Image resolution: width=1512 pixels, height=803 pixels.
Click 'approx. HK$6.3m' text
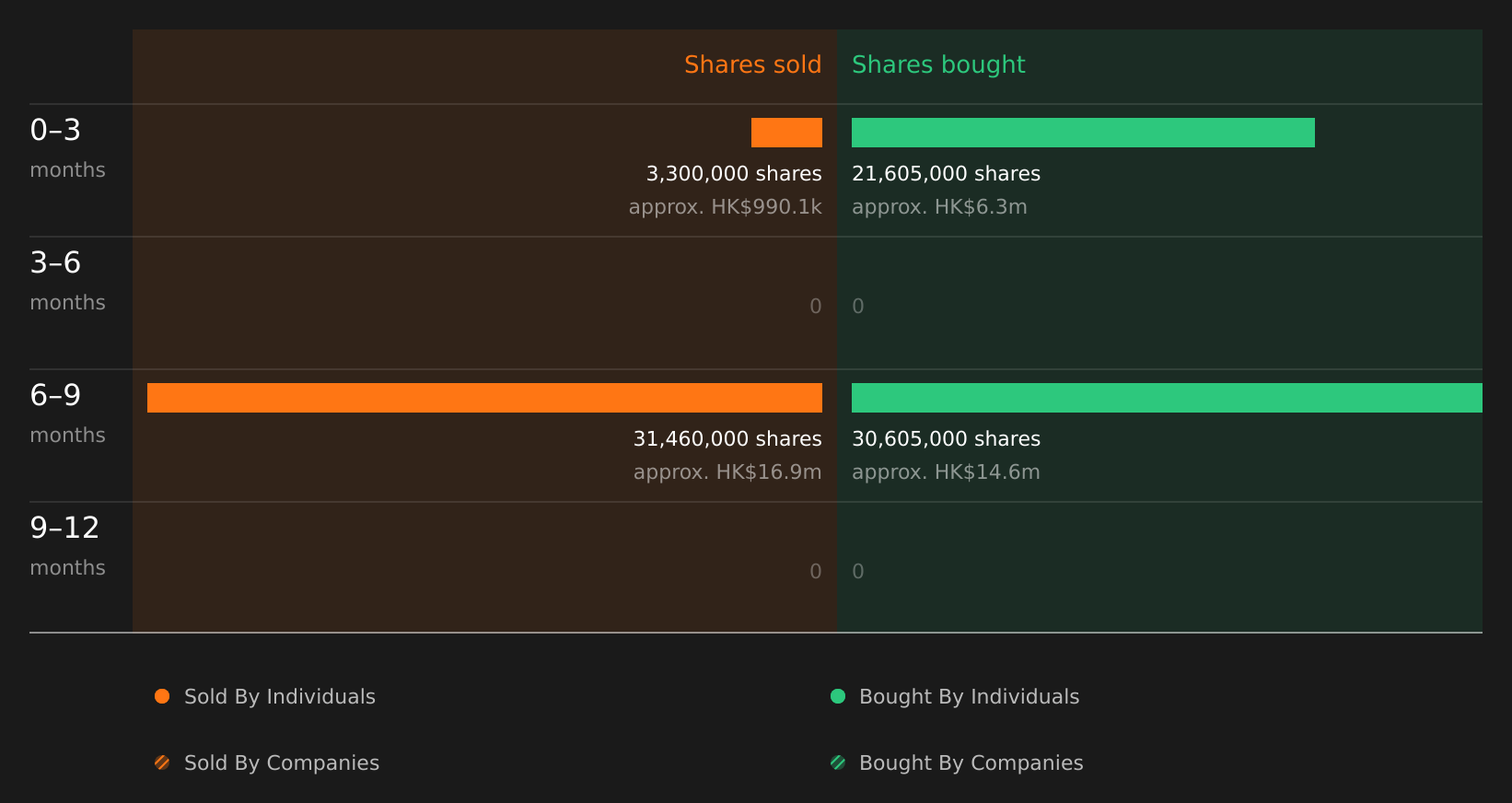point(939,207)
